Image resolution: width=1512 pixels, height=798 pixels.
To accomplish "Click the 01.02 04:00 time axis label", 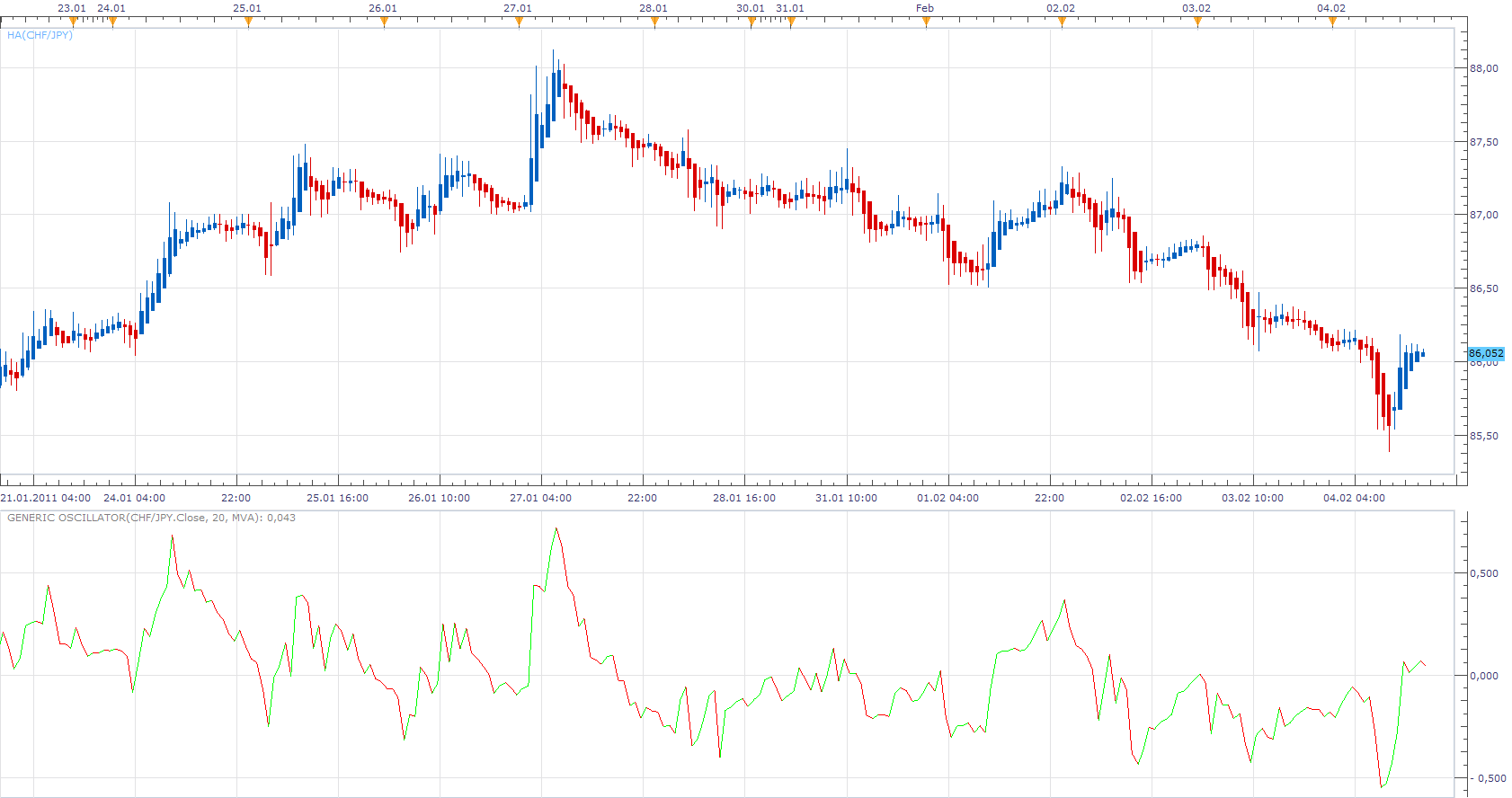I will (x=948, y=498).
